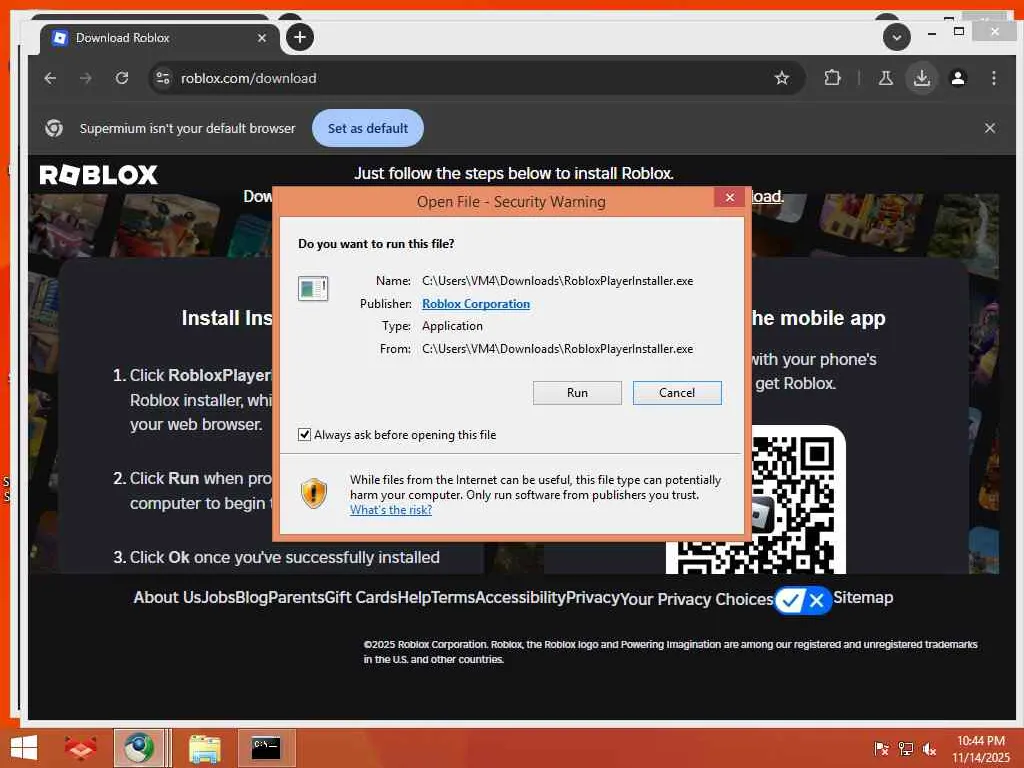The height and width of the screenshot is (768, 1024).
Task: Open the Windows Start button
Action: (x=24, y=748)
